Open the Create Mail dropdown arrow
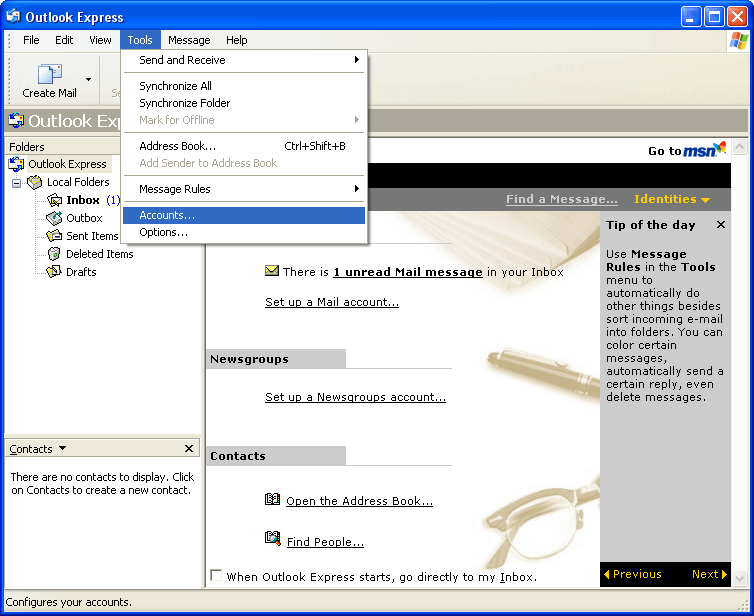Image resolution: width=754 pixels, height=616 pixels. 88,79
